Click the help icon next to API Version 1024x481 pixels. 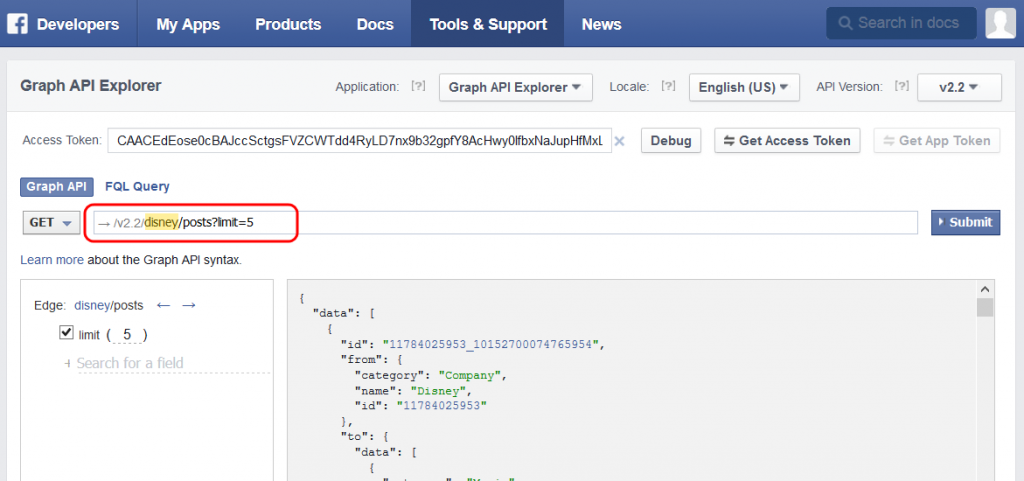click(902, 86)
